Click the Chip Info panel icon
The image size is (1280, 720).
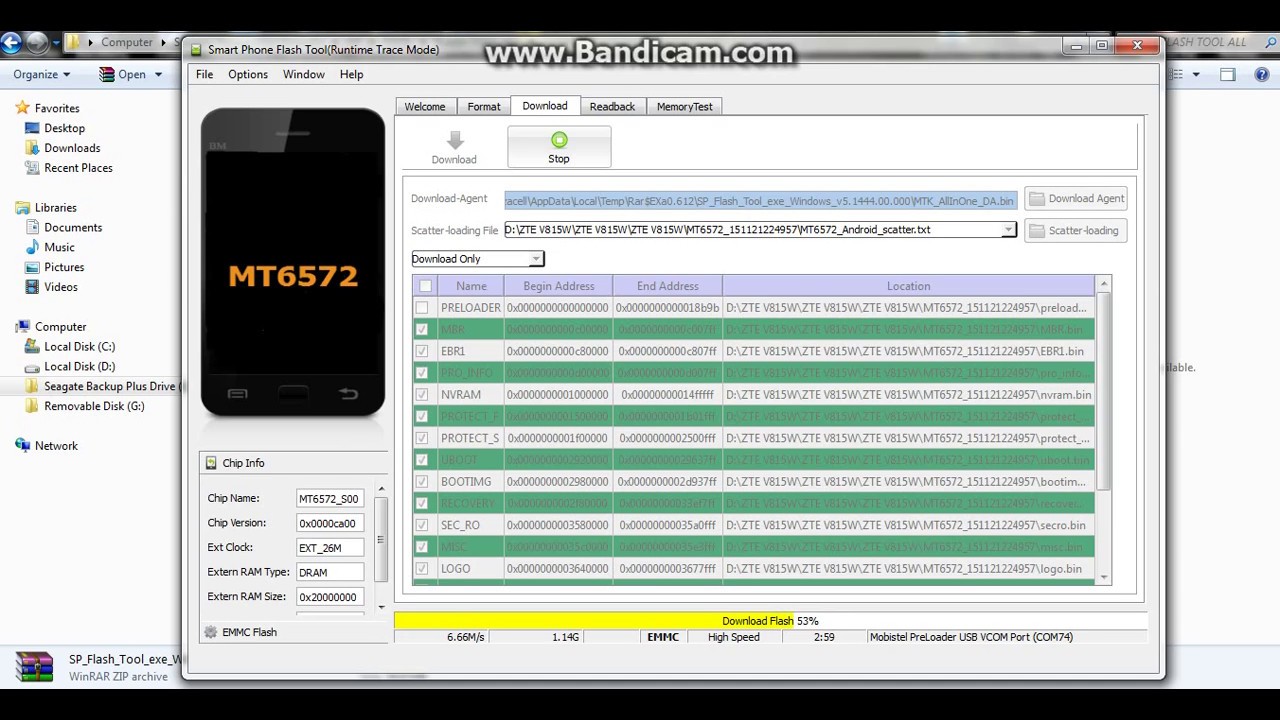(210, 463)
